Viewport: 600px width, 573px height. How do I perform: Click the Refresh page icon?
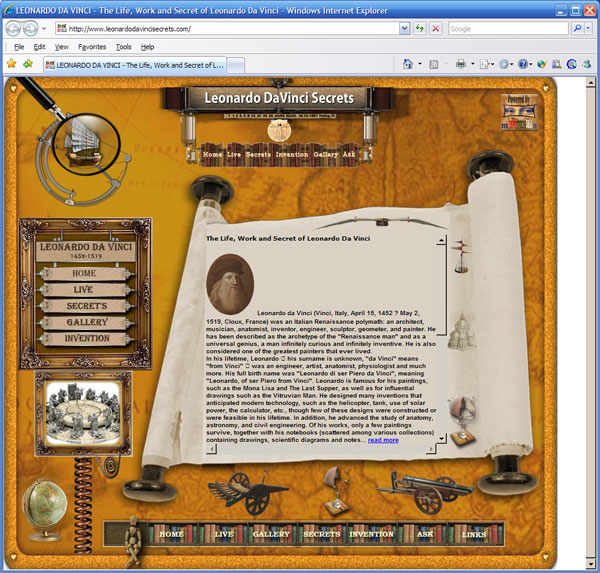(418, 29)
